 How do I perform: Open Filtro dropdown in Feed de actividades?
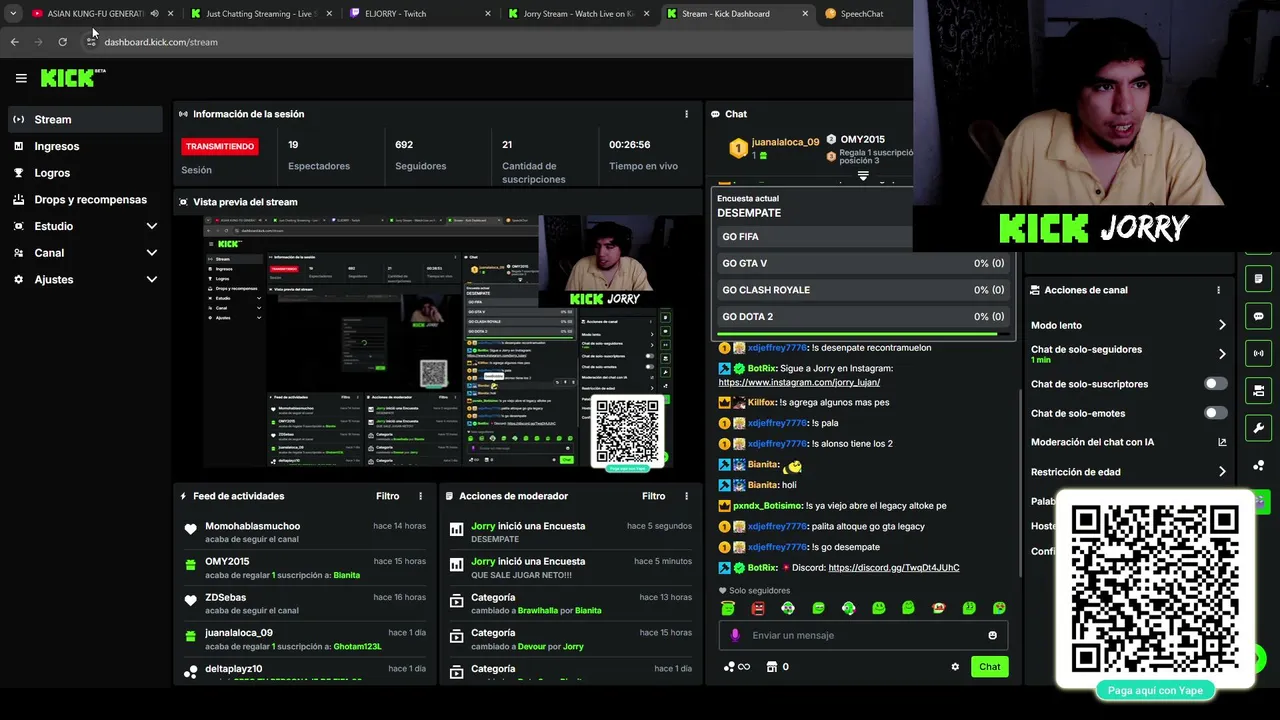(x=388, y=496)
